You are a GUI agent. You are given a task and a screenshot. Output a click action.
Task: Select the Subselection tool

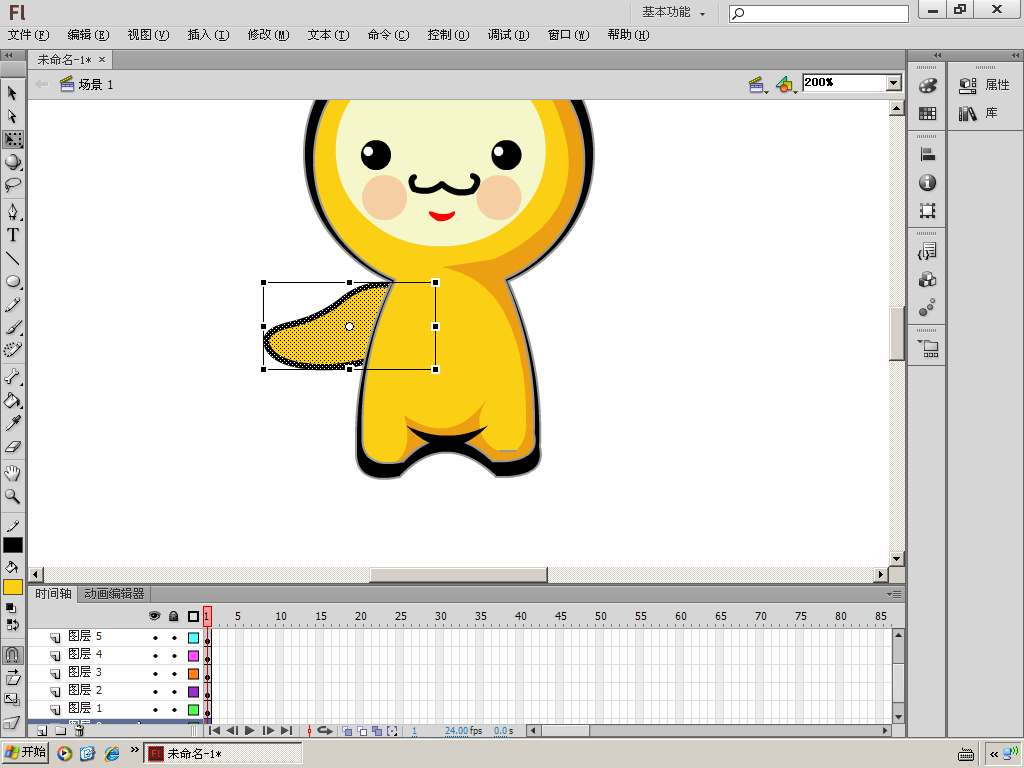[12, 116]
